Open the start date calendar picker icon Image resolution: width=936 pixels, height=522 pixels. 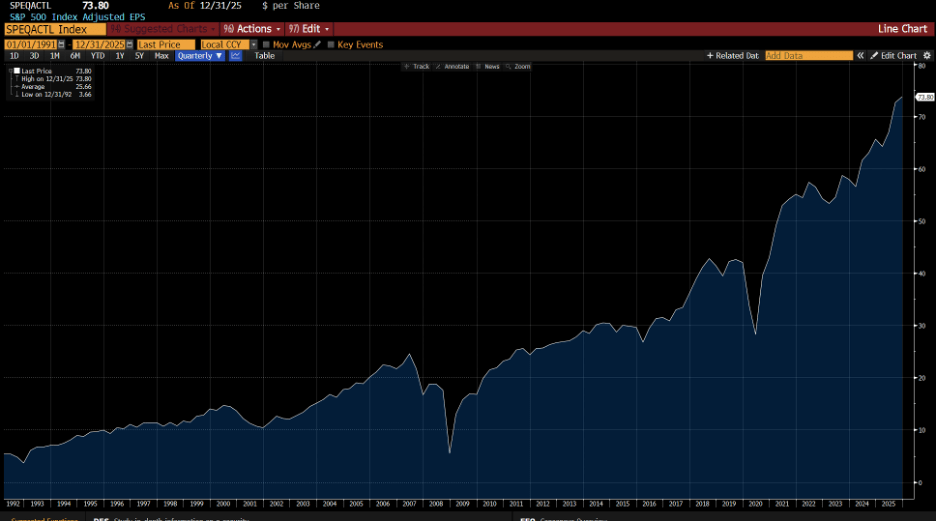coord(61,45)
